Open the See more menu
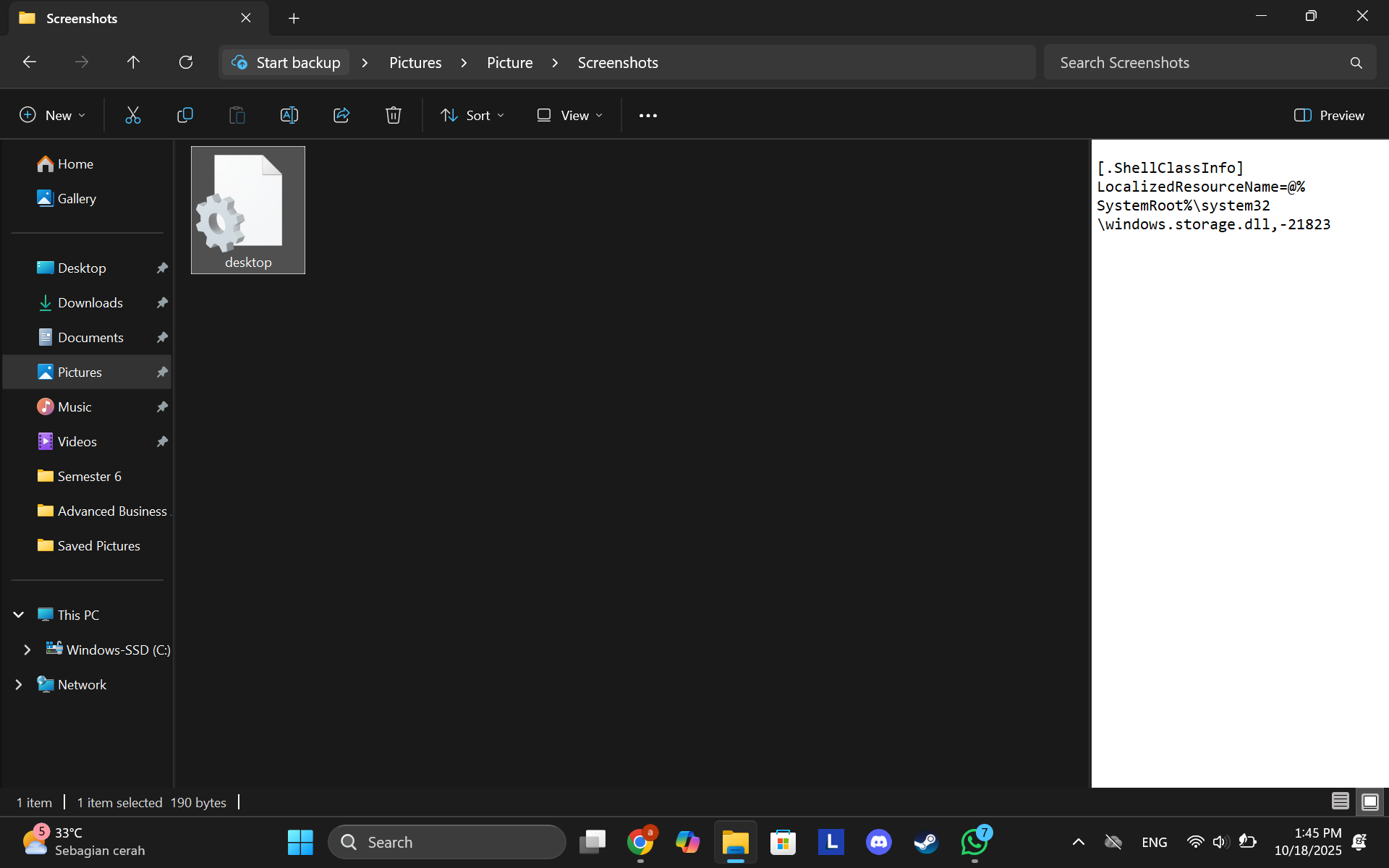This screenshot has width=1389, height=868. (647, 115)
